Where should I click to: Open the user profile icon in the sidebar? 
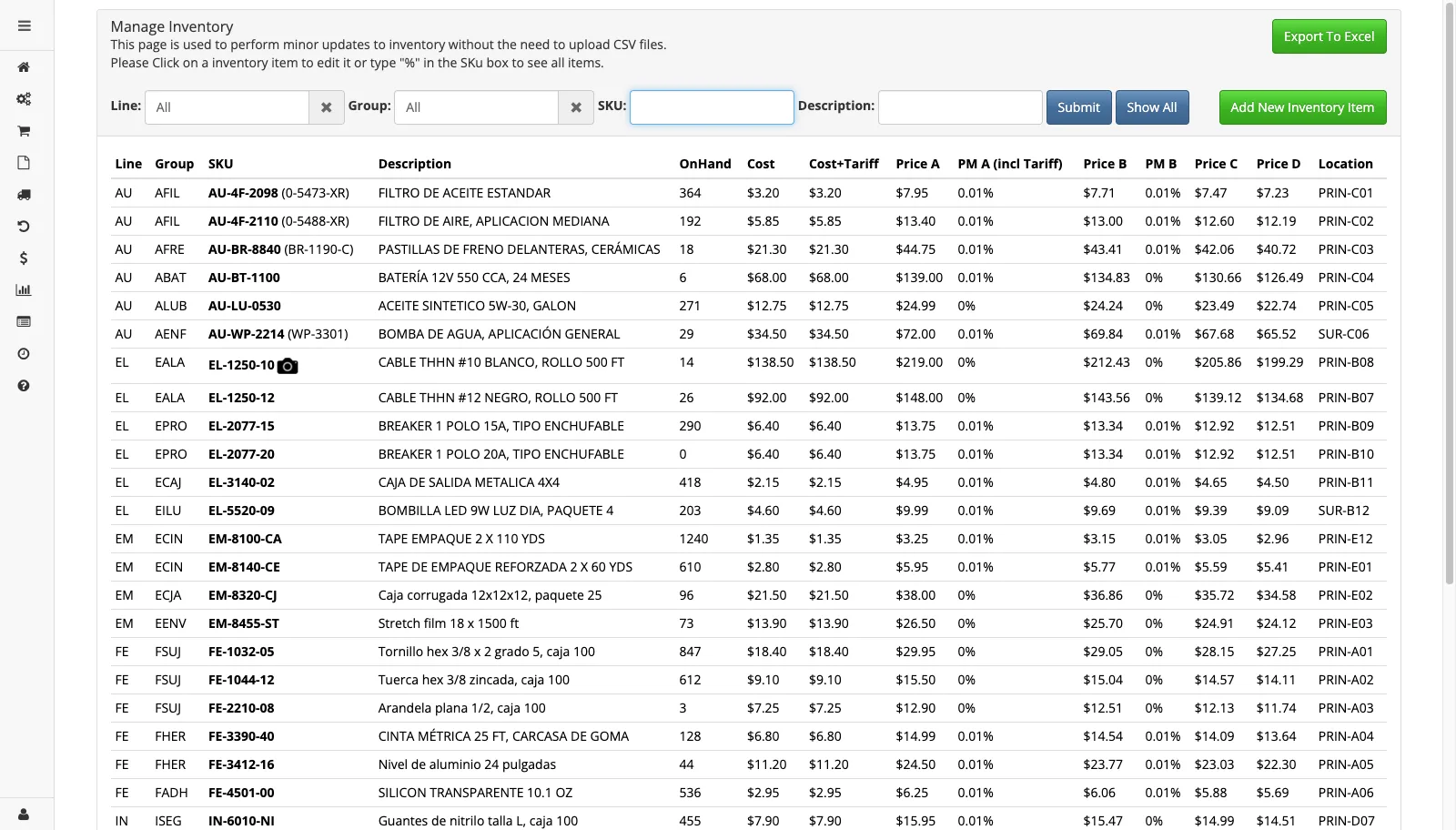point(25,815)
